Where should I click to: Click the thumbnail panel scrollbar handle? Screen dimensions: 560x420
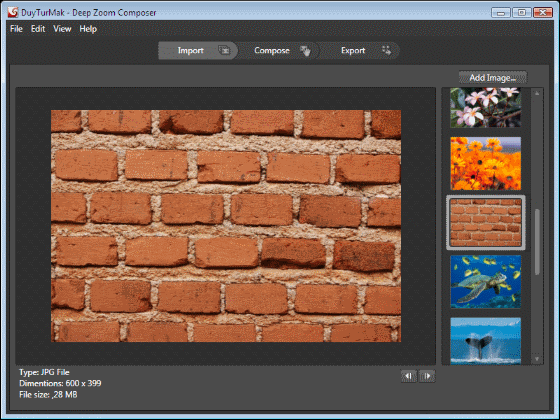[537, 242]
